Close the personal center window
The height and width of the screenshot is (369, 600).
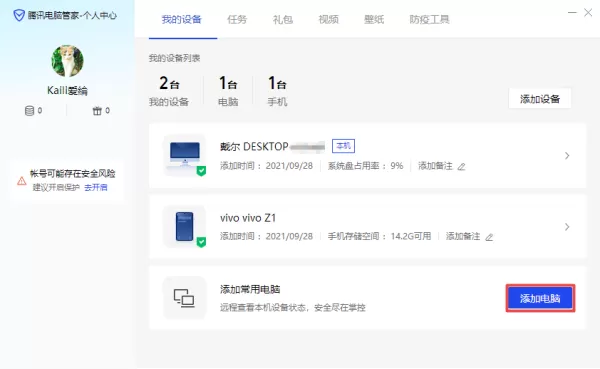[x=588, y=13]
